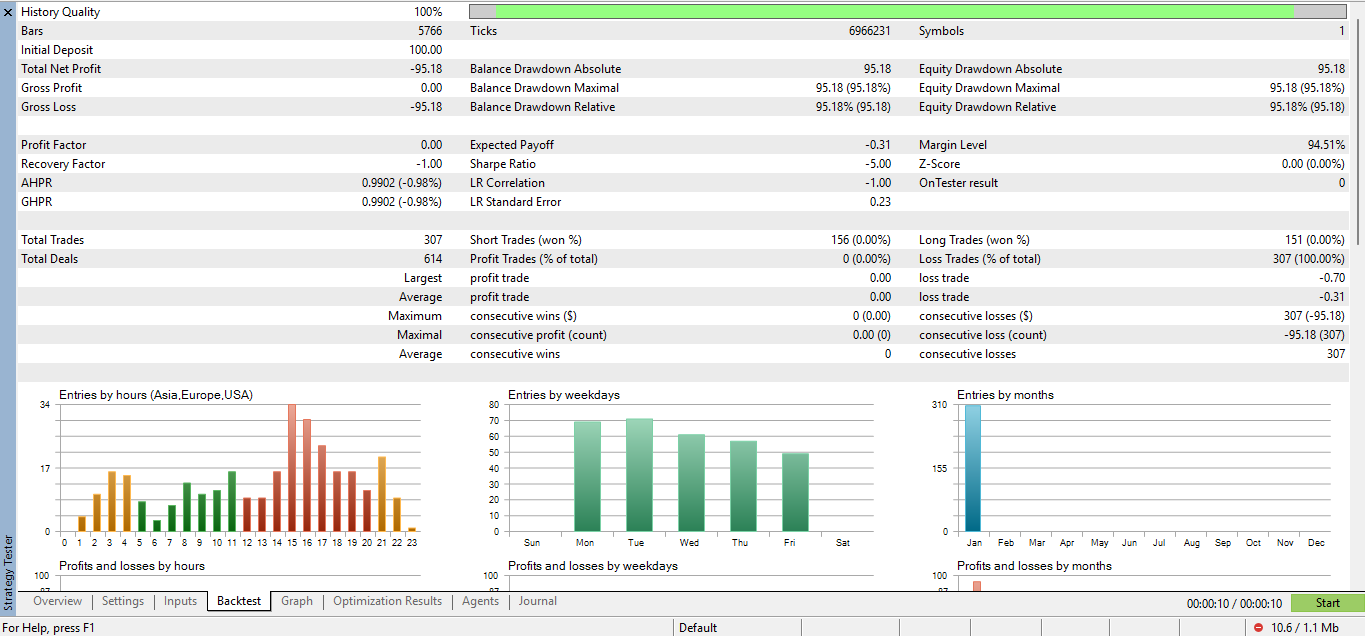Viewport: 1365px width, 636px height.
Task: Open the Default profile selector
Action: point(736,627)
